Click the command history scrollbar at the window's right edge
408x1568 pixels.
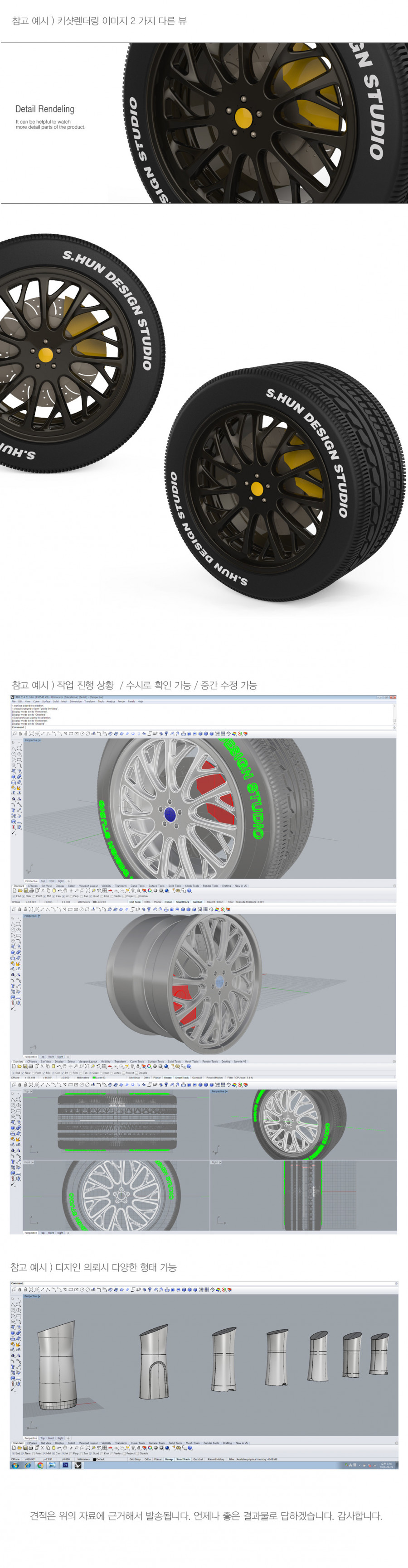pyautogui.click(x=394, y=715)
